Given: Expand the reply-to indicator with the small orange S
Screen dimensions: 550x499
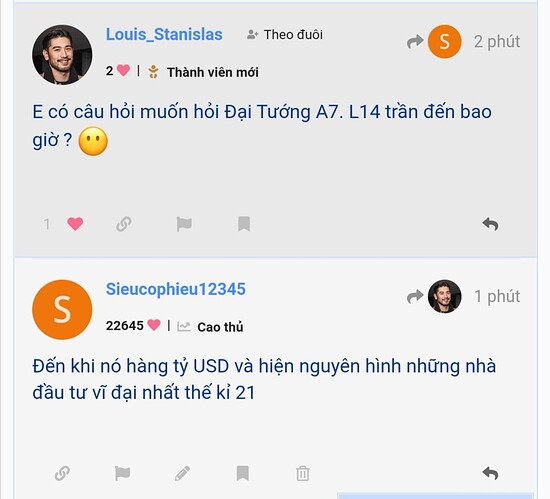Looking at the screenshot, I should click(434, 41).
